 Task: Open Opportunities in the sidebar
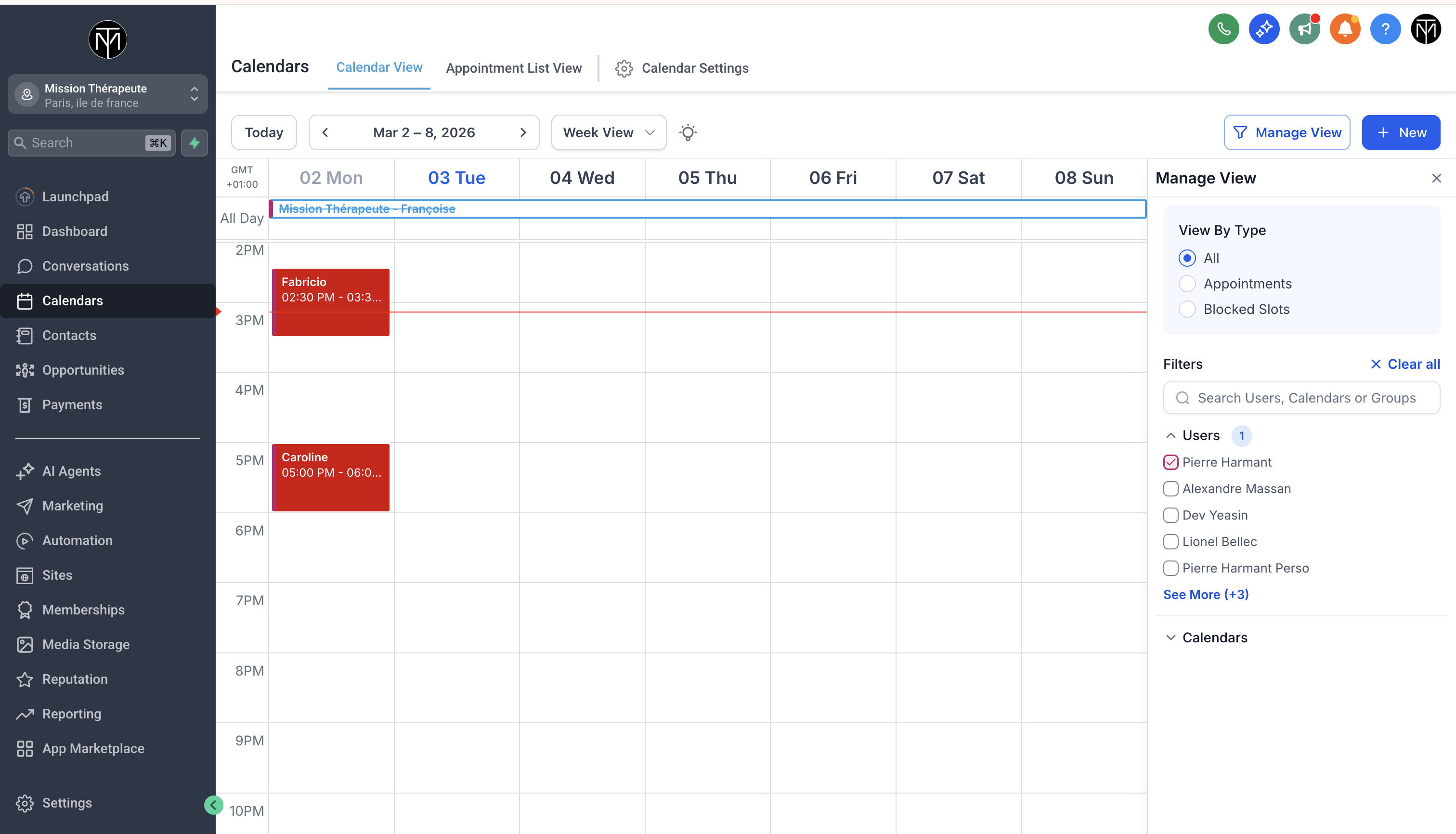(x=108, y=370)
